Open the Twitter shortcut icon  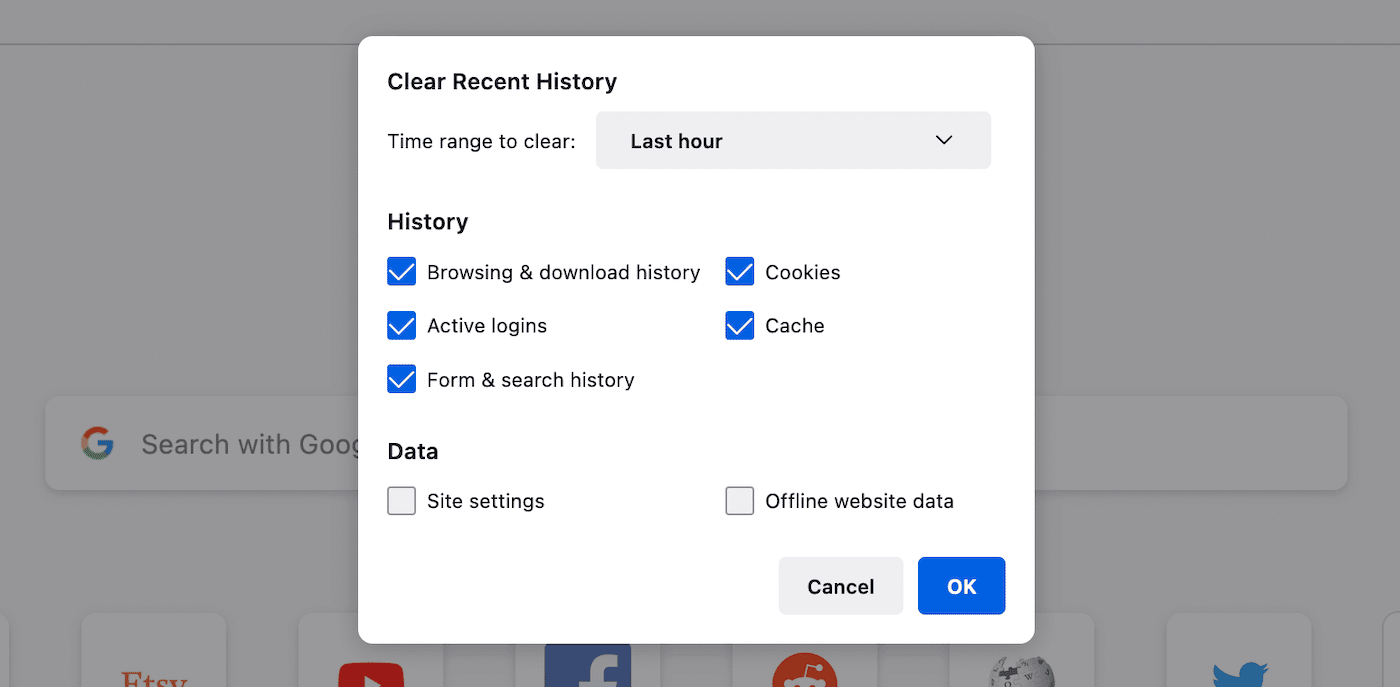point(1240,670)
